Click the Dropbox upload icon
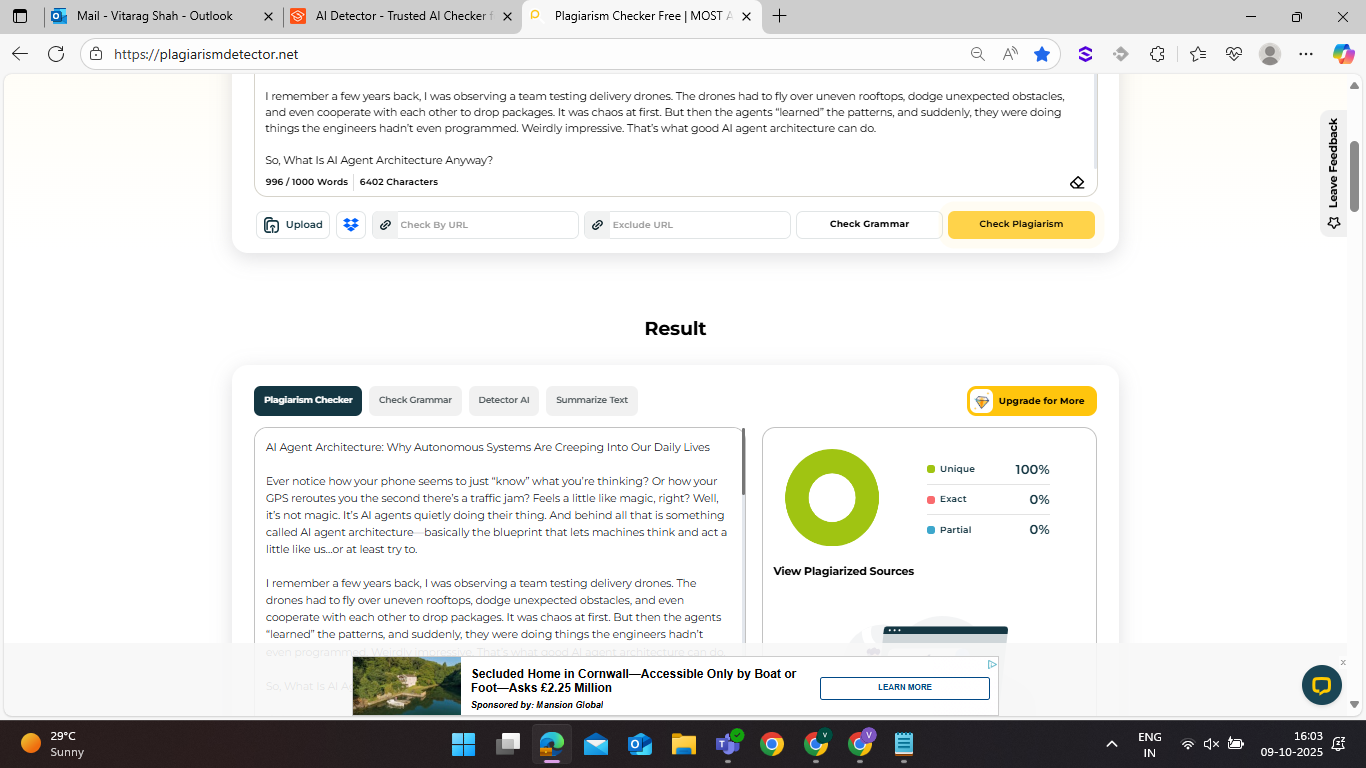This screenshot has width=1366, height=768. point(351,225)
